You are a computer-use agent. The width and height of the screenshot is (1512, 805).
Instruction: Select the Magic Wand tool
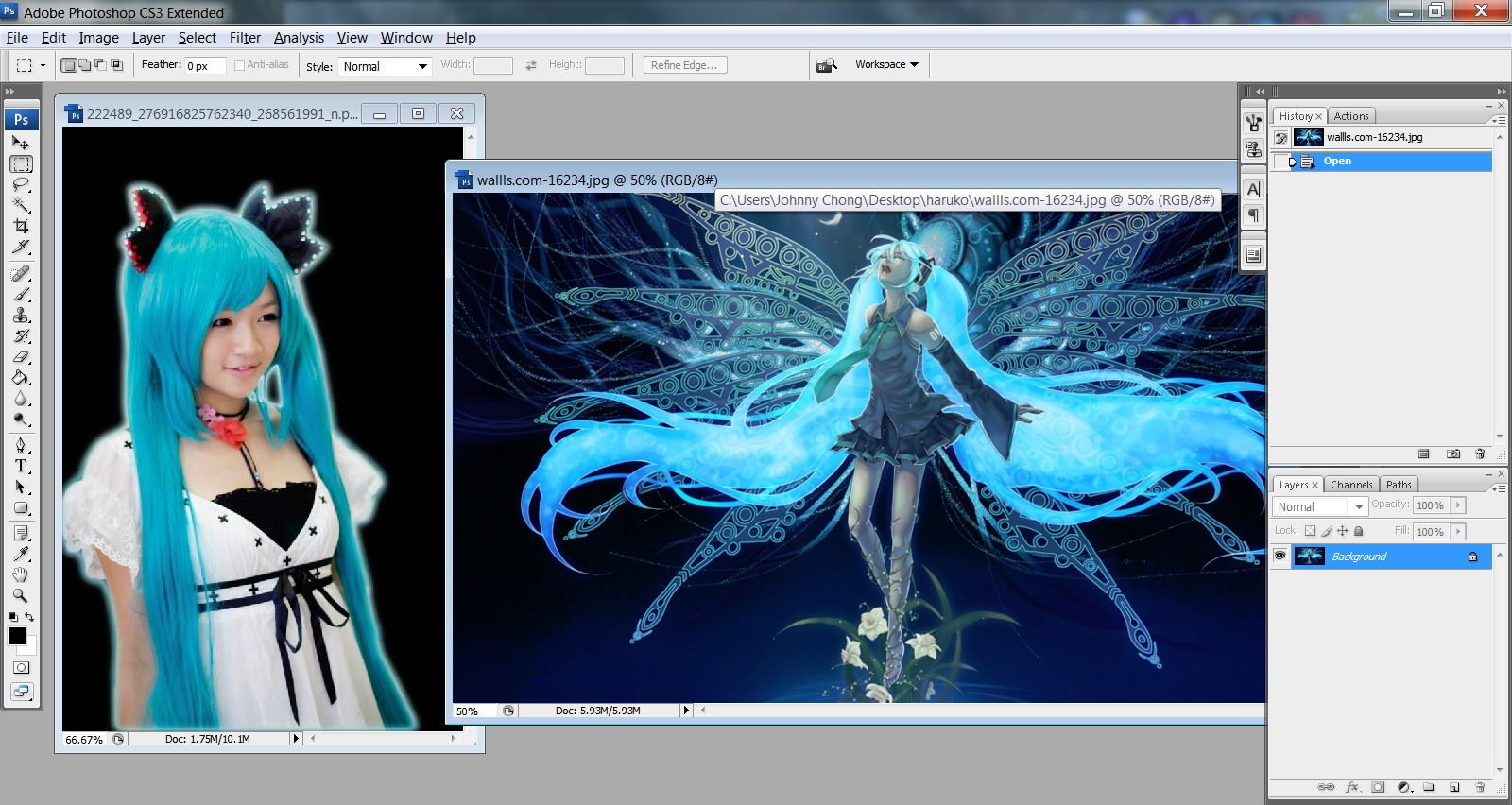21,205
